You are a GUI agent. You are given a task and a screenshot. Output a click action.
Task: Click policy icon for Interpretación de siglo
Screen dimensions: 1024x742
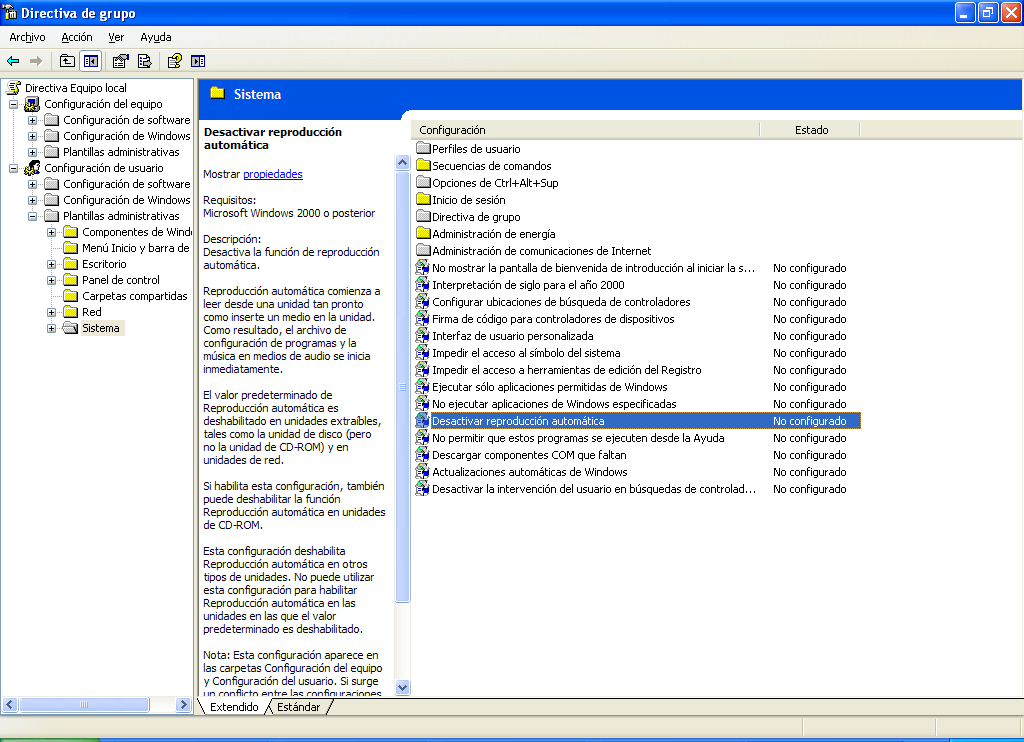coord(423,285)
